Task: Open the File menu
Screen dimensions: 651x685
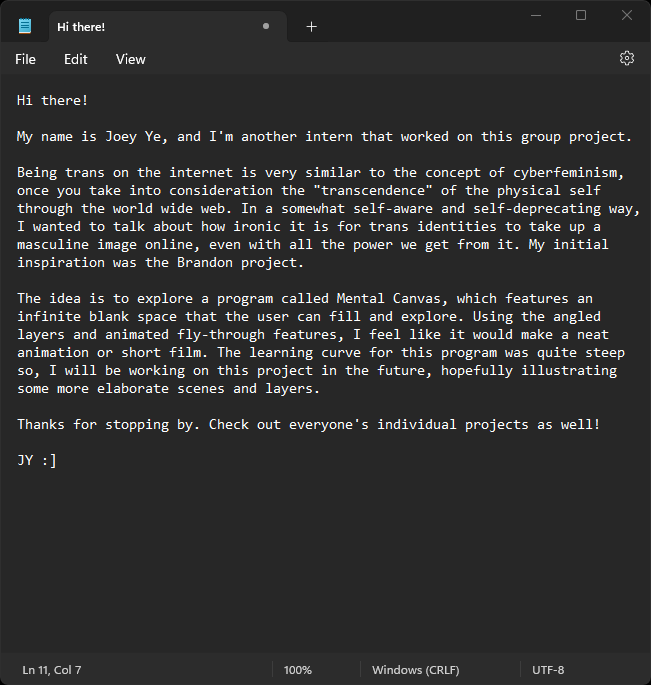Action: click(25, 59)
